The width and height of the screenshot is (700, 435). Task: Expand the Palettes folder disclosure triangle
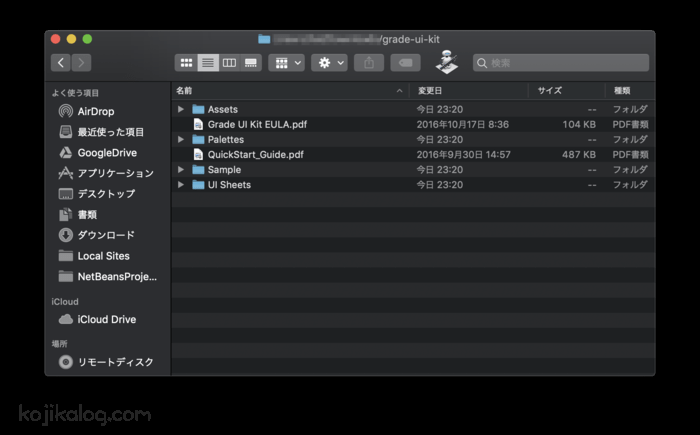click(181, 139)
